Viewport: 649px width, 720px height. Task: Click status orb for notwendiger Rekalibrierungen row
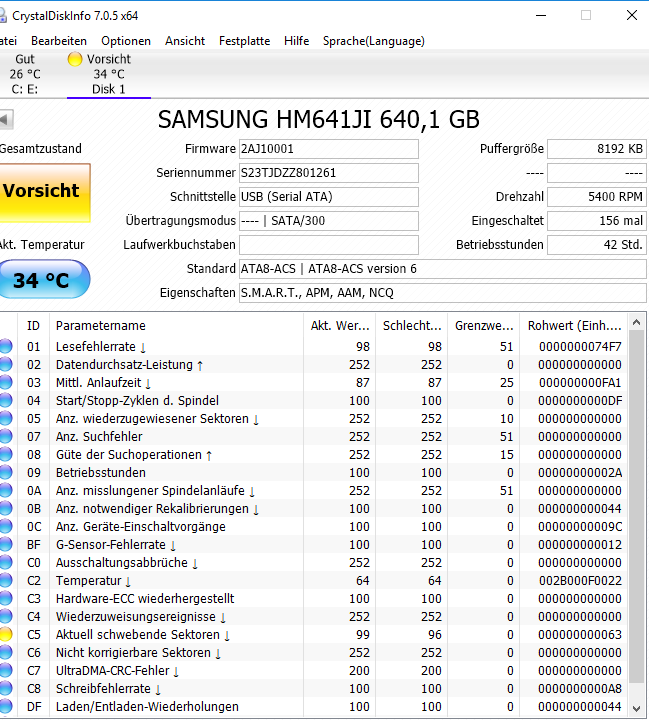[x=6, y=508]
